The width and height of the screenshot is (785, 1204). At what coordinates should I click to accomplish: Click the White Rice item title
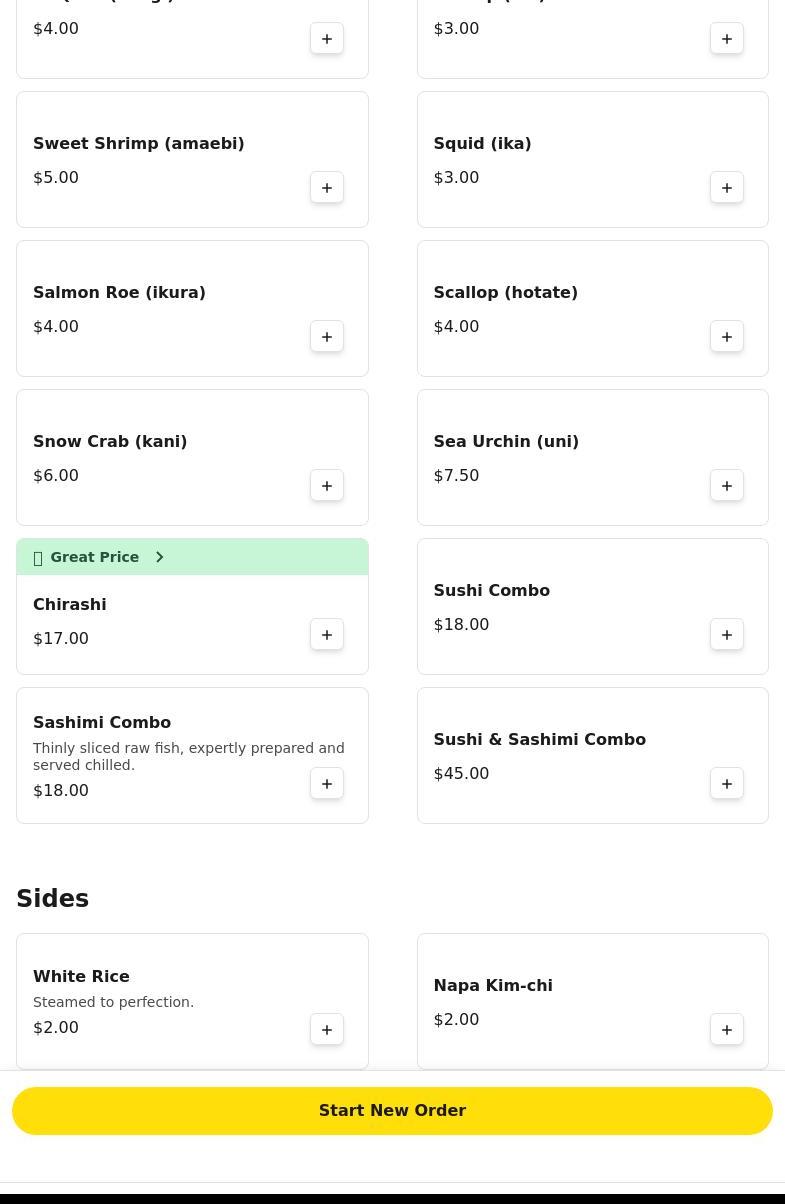81,976
